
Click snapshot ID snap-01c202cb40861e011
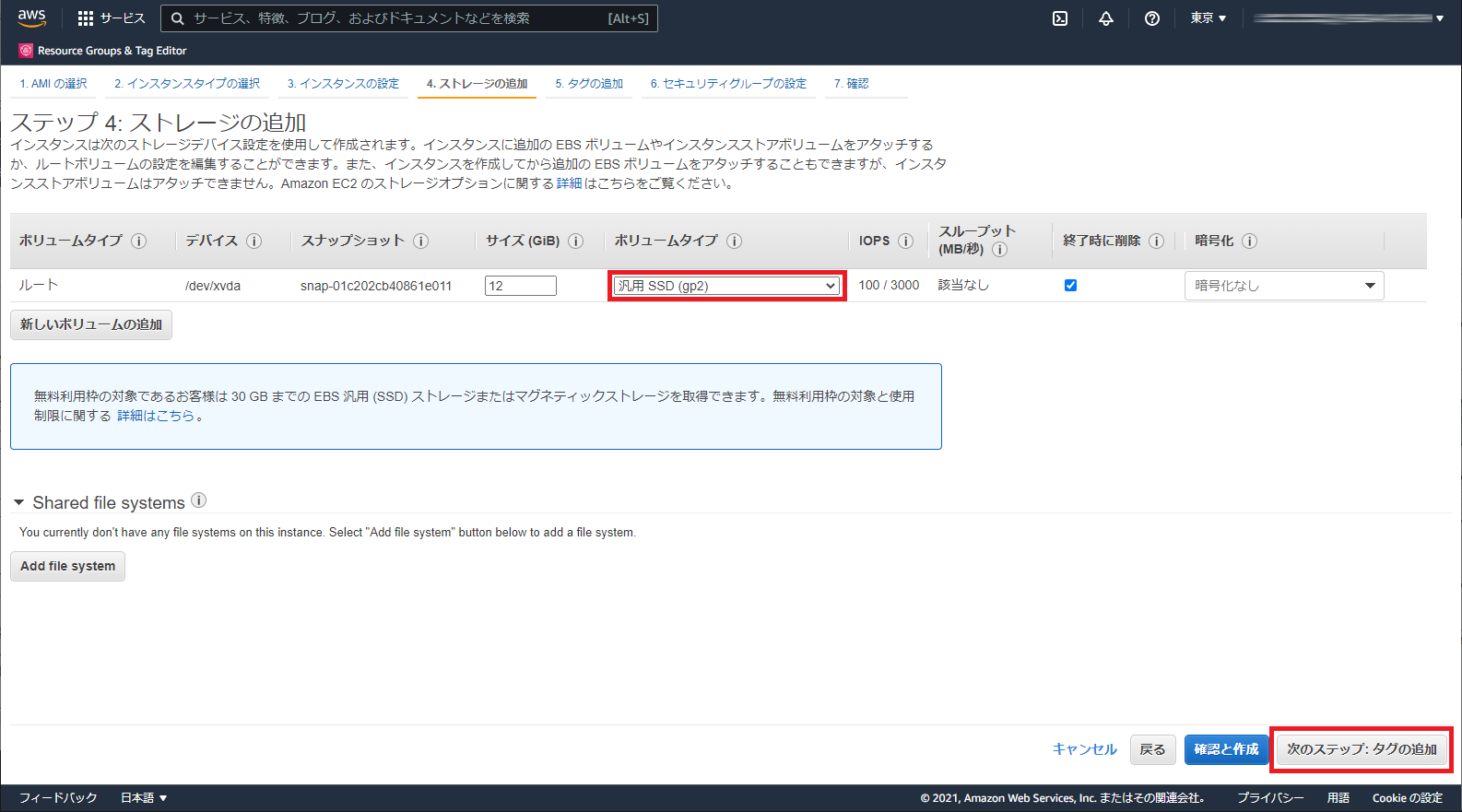tap(376, 286)
